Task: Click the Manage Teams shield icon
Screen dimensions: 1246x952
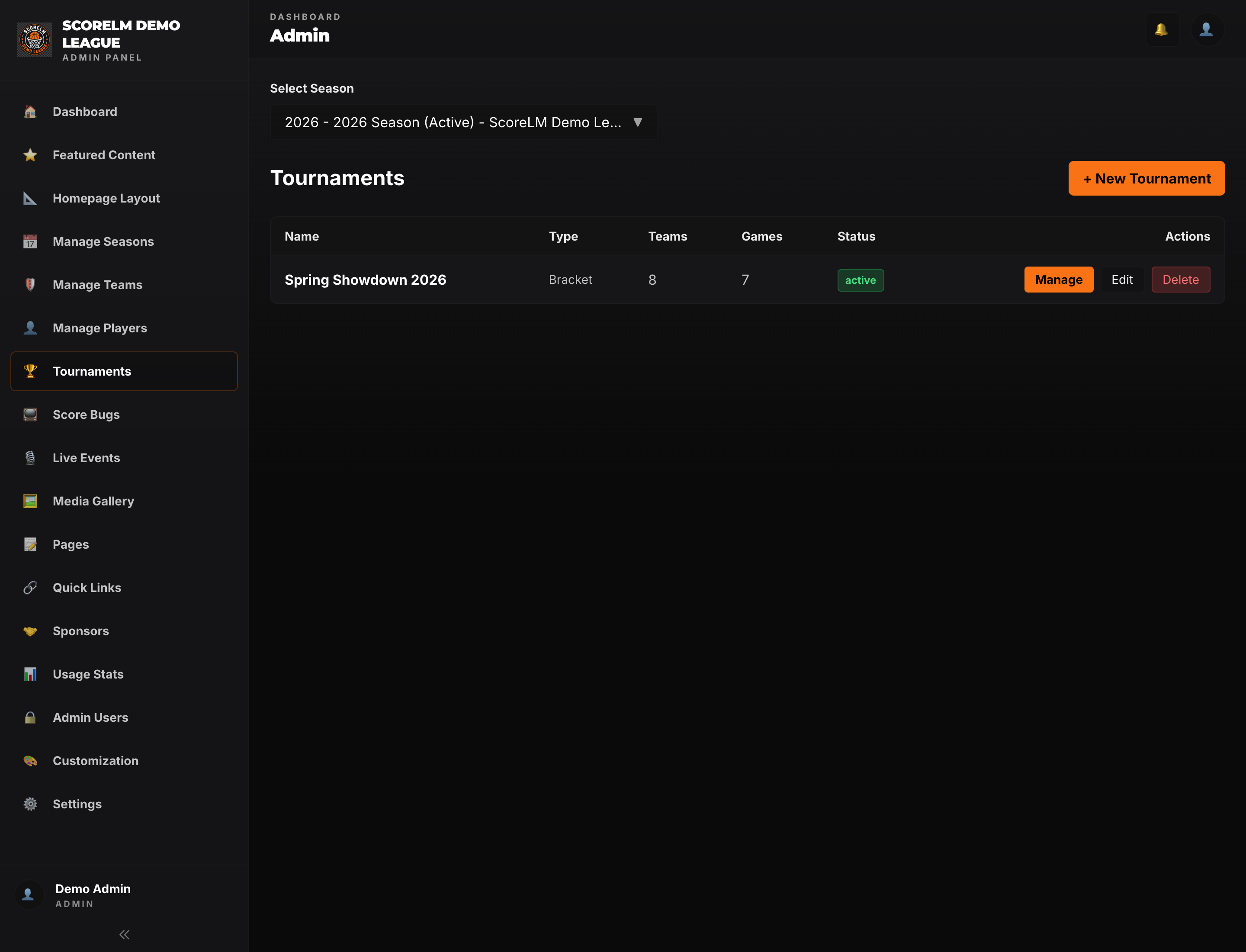Action: [30, 284]
